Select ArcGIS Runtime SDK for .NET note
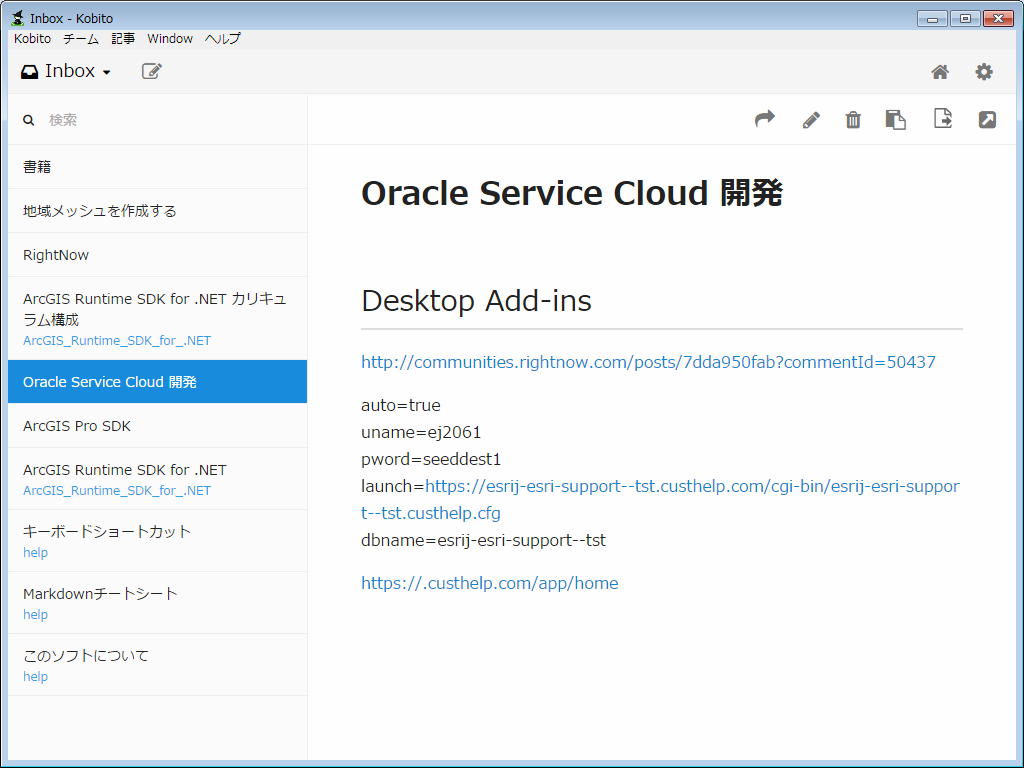The image size is (1024, 768). [x=157, y=479]
